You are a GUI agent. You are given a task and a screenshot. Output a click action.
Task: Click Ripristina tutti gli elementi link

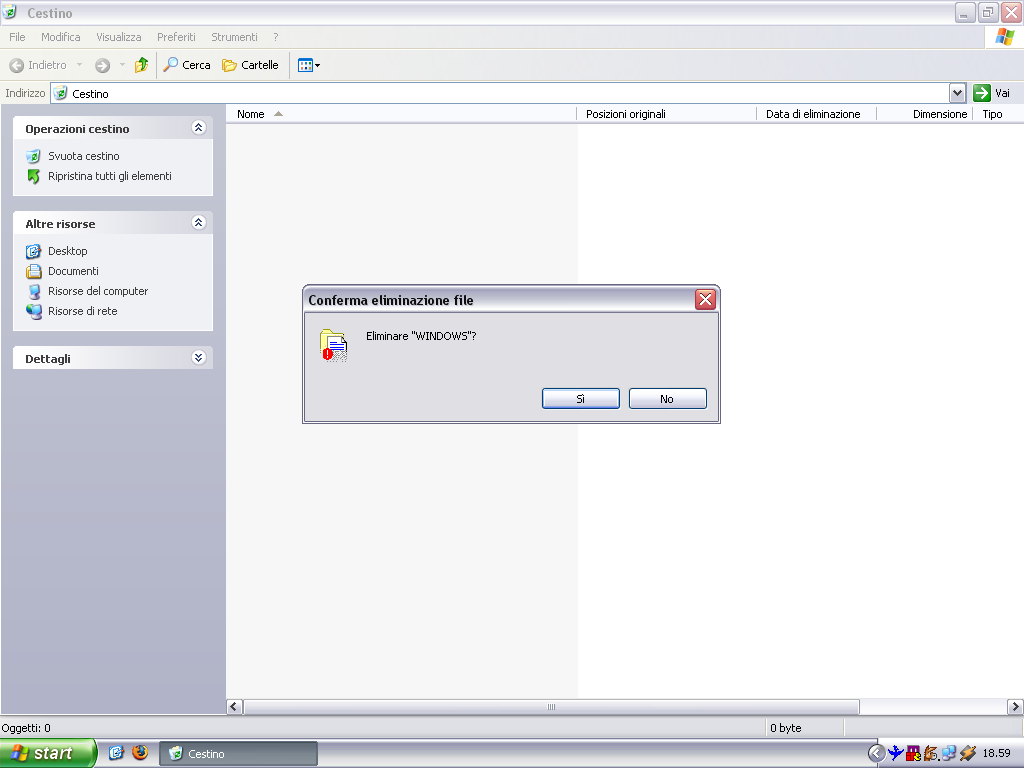(110, 176)
